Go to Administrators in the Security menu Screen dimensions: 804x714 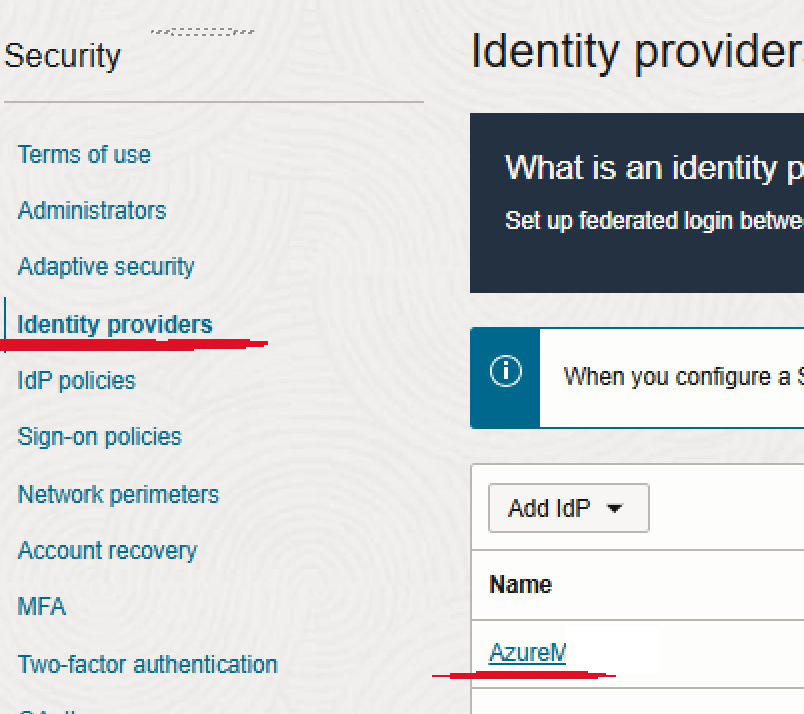click(92, 211)
